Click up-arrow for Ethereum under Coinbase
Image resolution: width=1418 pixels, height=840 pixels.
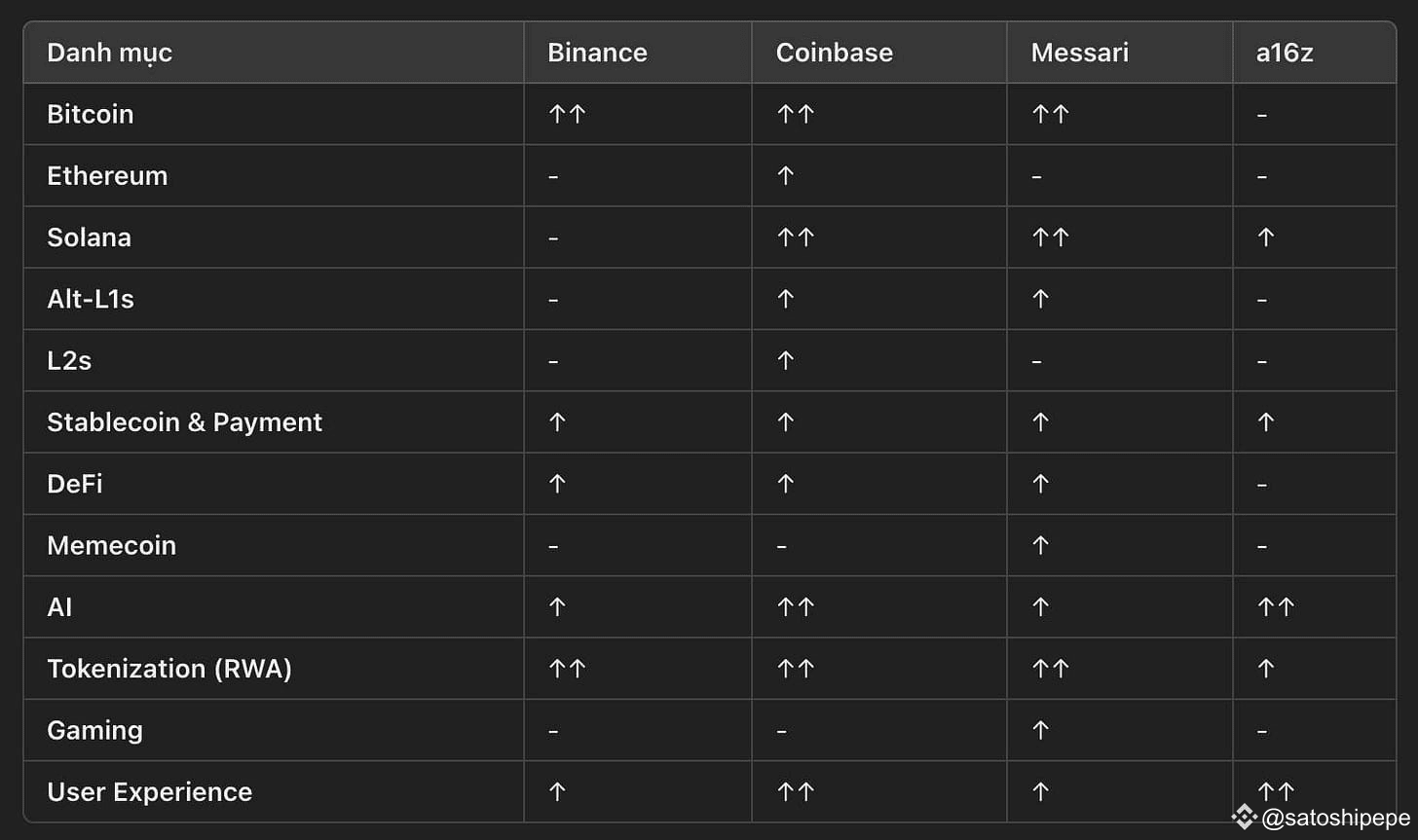(786, 176)
